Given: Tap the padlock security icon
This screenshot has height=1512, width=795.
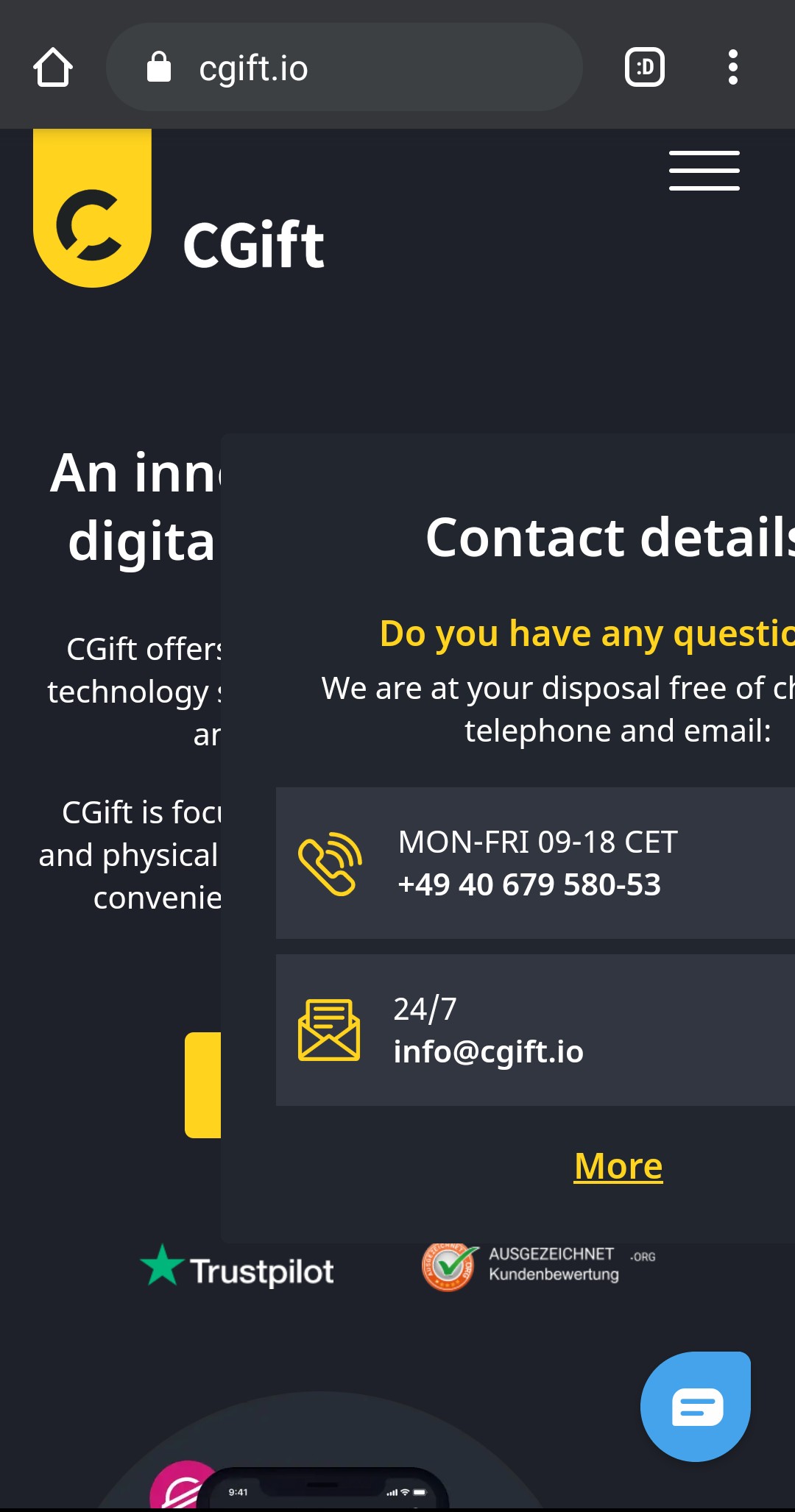Looking at the screenshot, I should [x=158, y=68].
